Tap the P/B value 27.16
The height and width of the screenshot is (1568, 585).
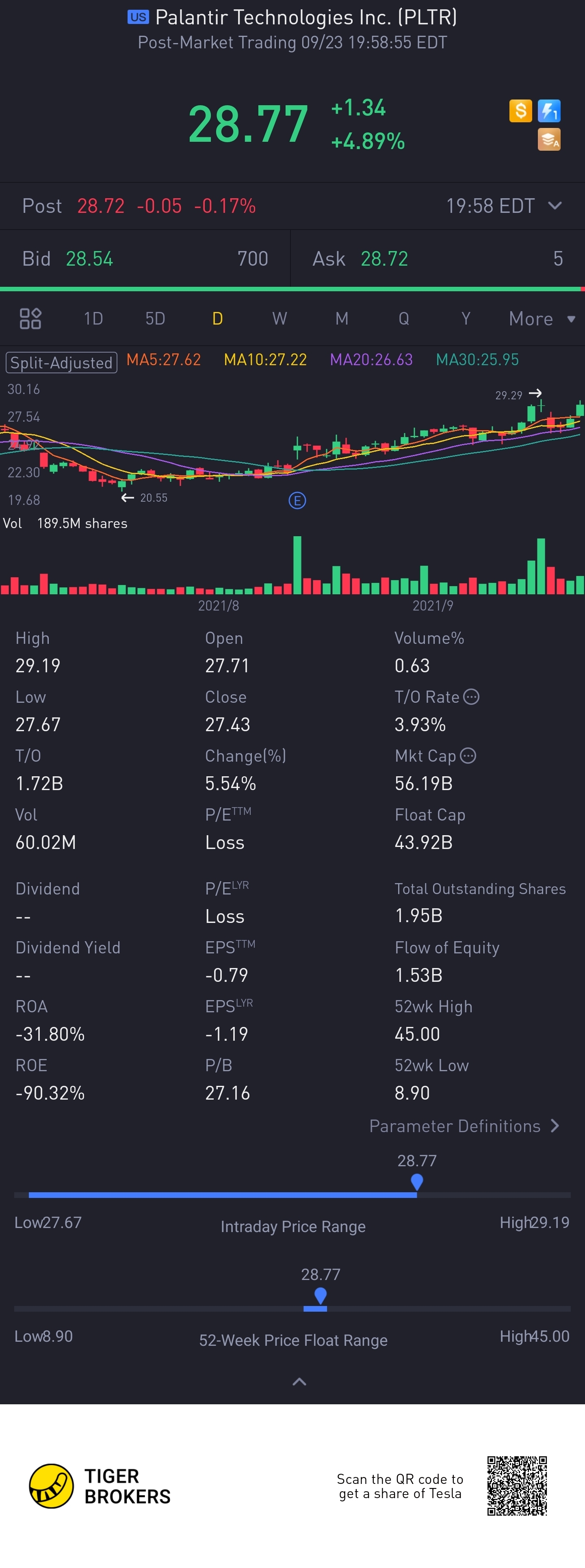point(227,1093)
